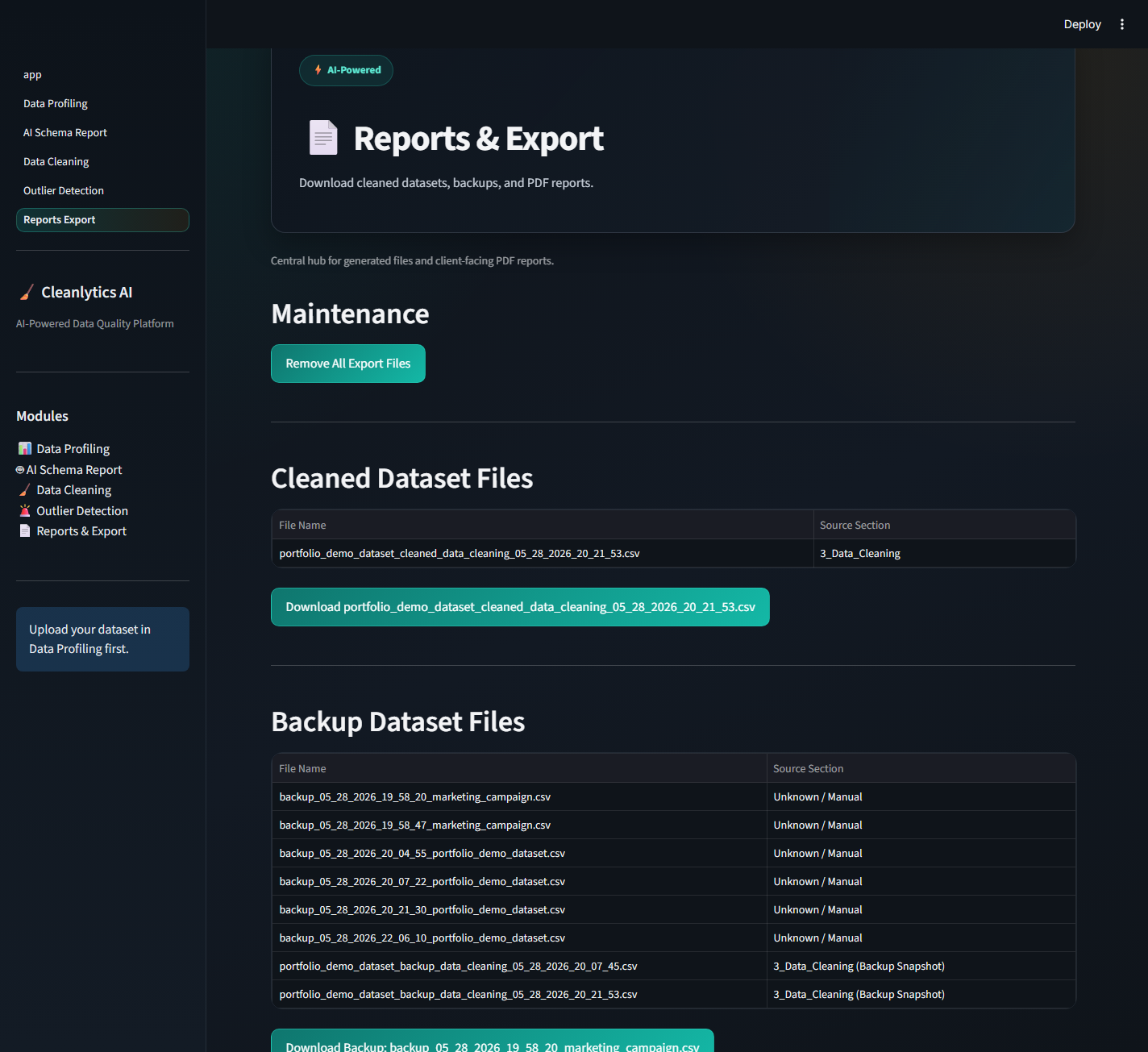Select backup_05_28_2026_19_58_20_marketing_campaign.csv row
The height and width of the screenshot is (1052, 1148).
[x=673, y=796]
